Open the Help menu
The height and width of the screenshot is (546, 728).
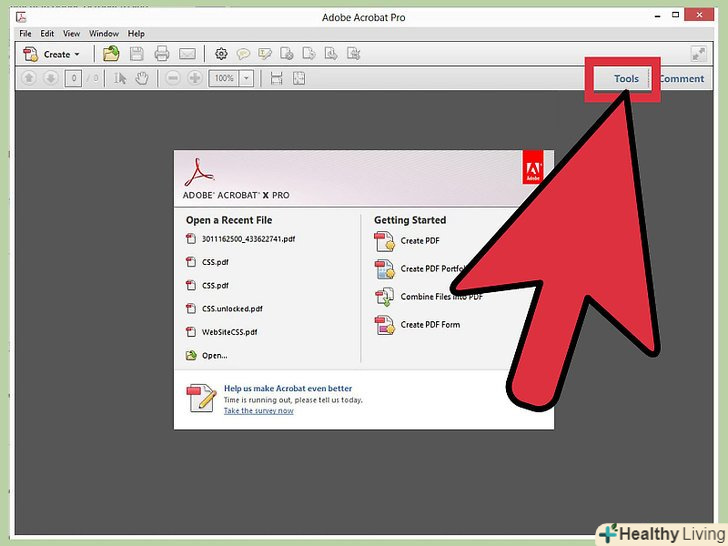[x=136, y=33]
